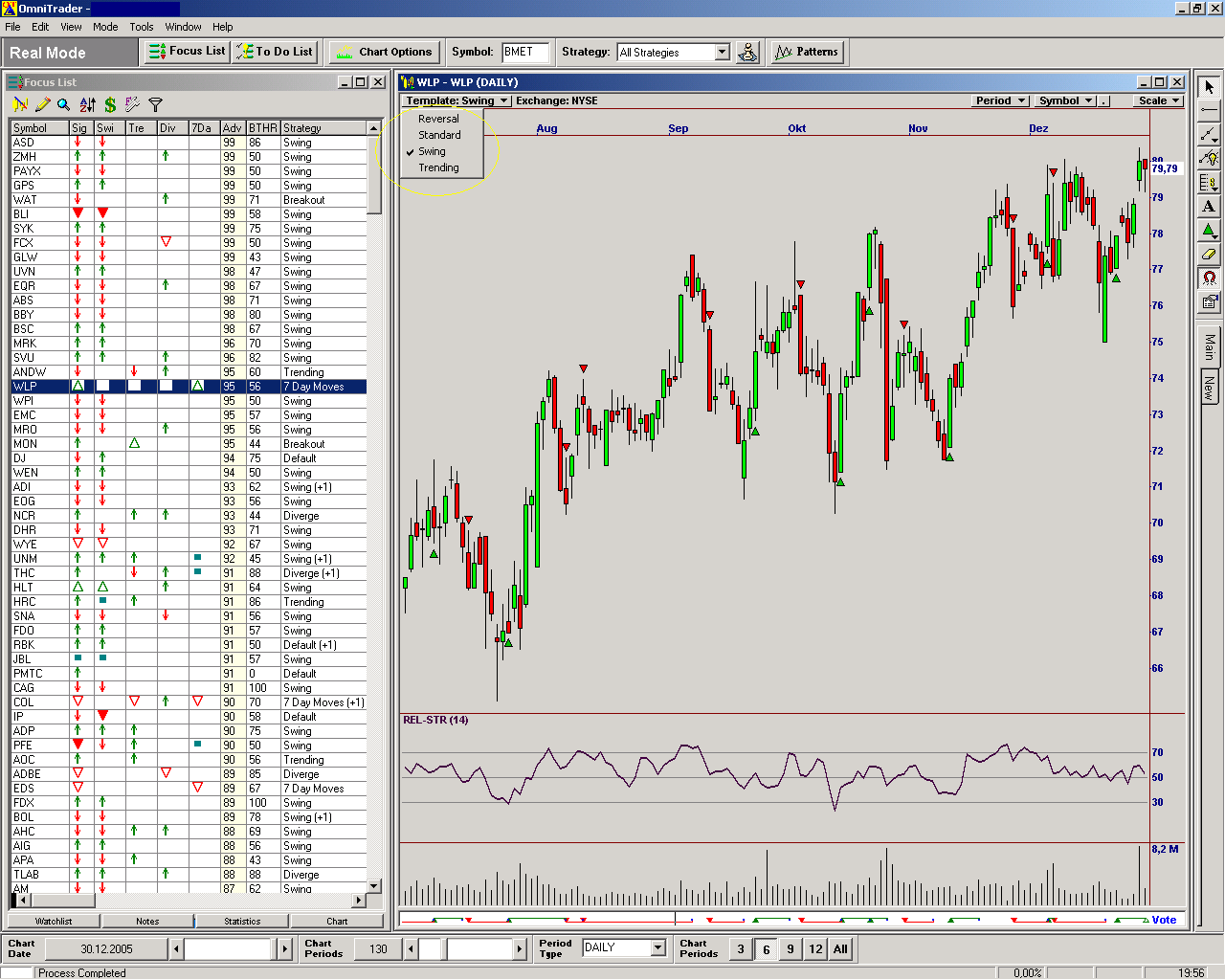
Task: Click the Vote button below the chart
Action: pos(1164,920)
